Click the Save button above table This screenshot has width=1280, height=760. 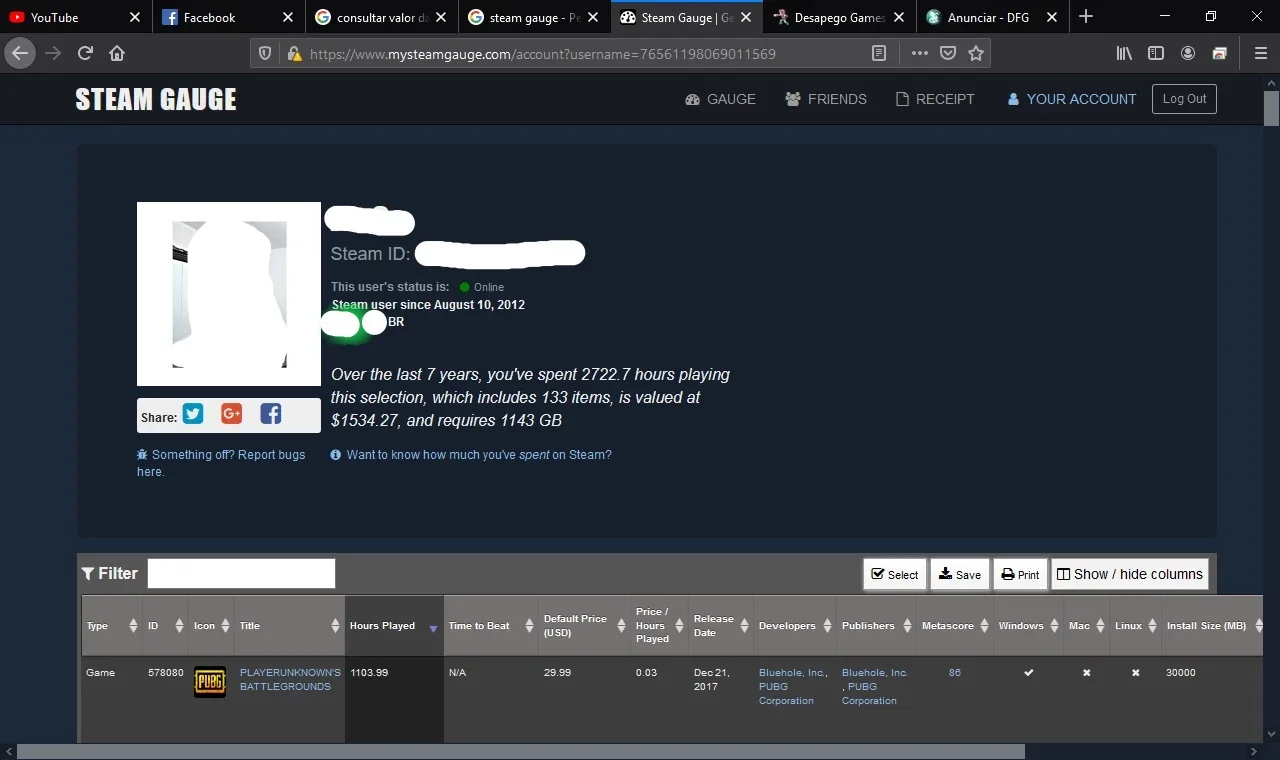(960, 574)
